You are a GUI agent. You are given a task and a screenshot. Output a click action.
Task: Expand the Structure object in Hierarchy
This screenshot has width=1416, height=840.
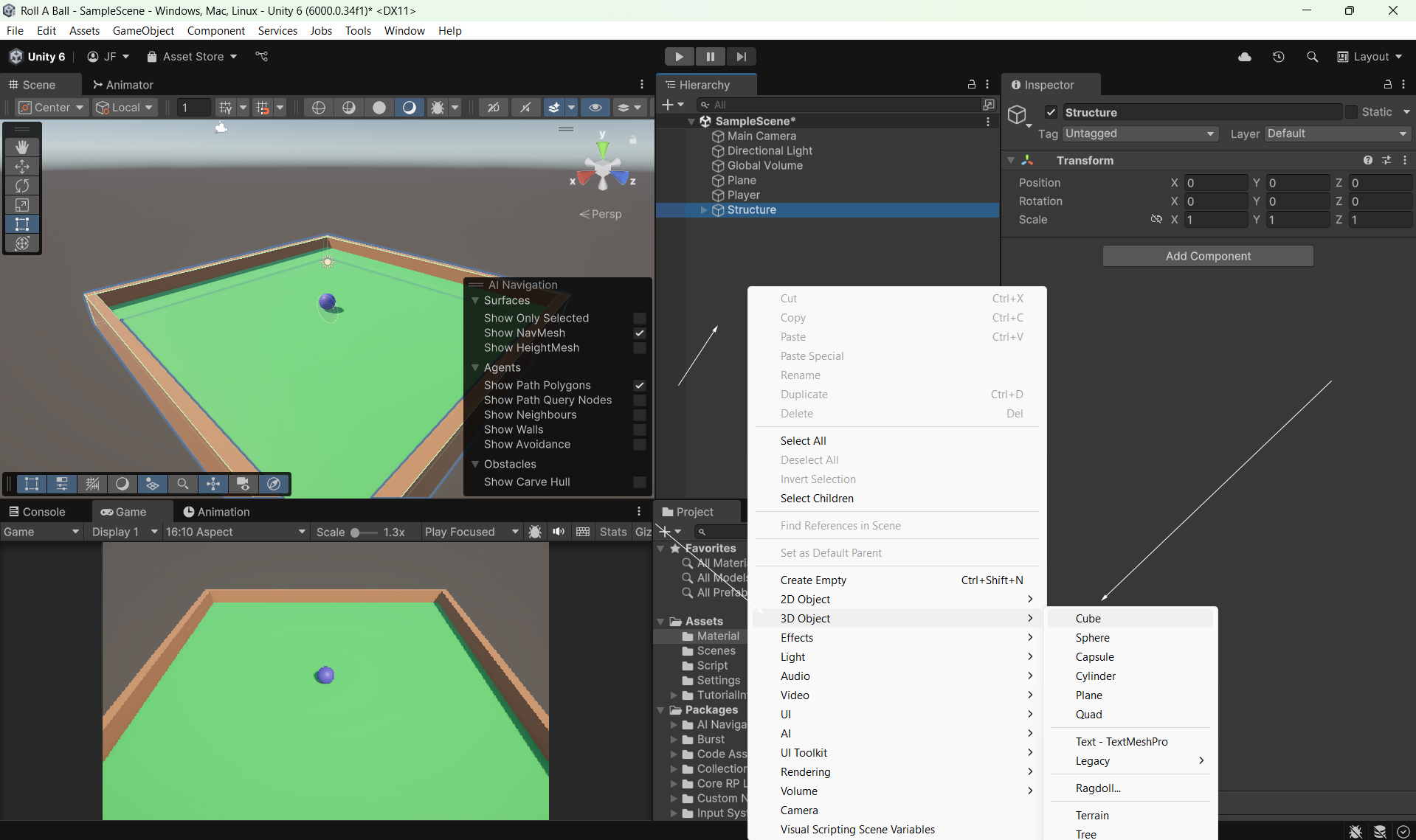(x=704, y=210)
